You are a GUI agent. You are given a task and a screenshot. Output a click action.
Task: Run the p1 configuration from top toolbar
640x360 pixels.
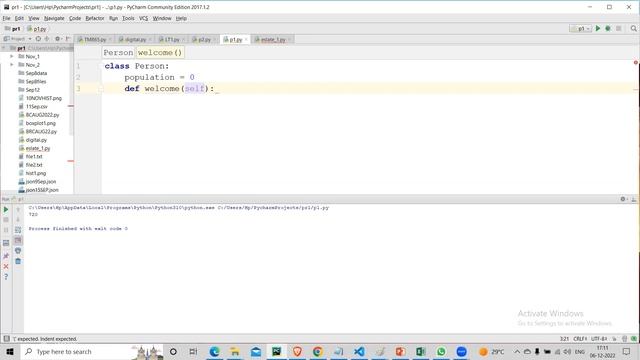598,29
